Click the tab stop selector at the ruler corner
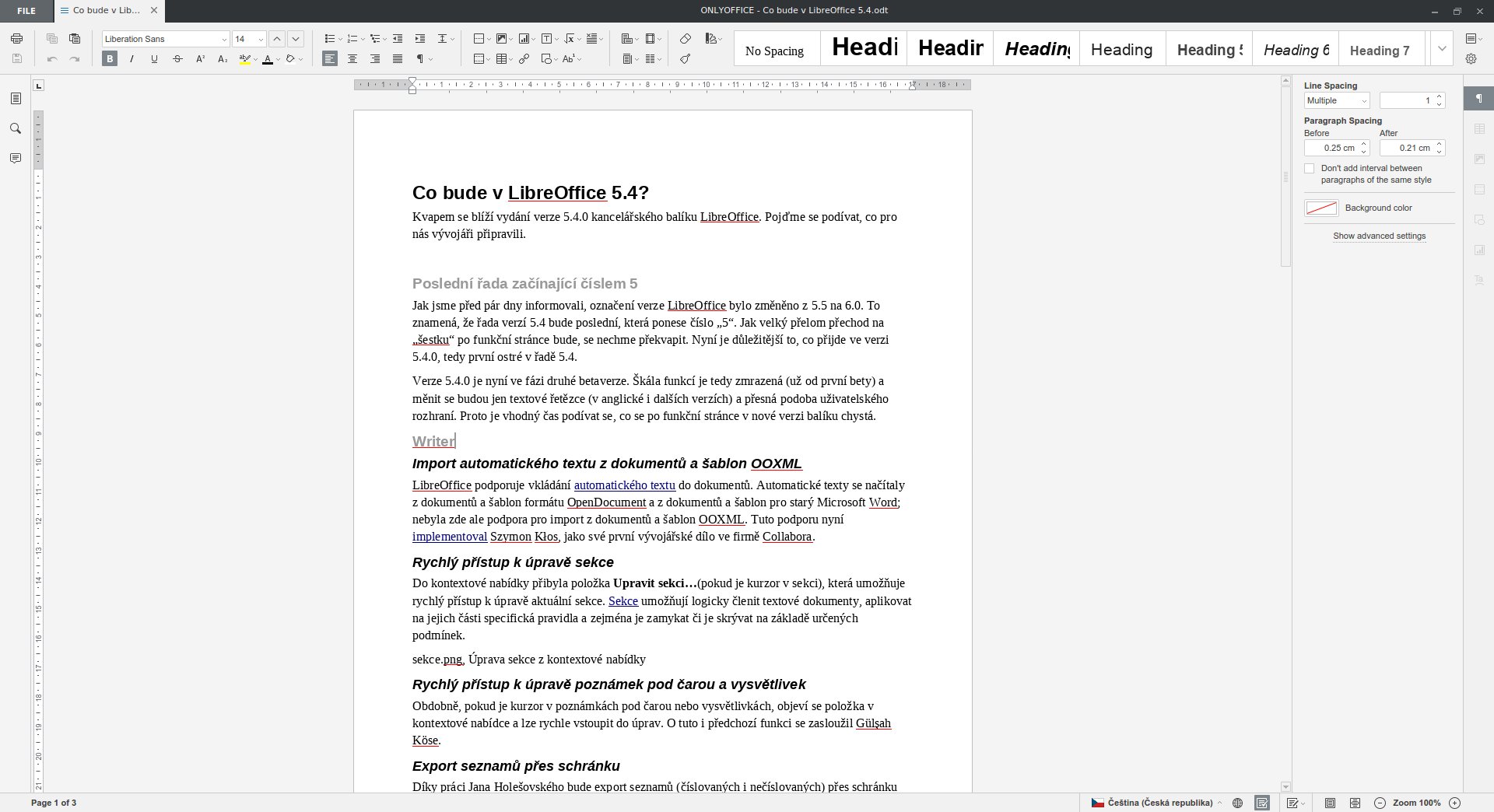This screenshot has width=1494, height=812. tap(39, 85)
